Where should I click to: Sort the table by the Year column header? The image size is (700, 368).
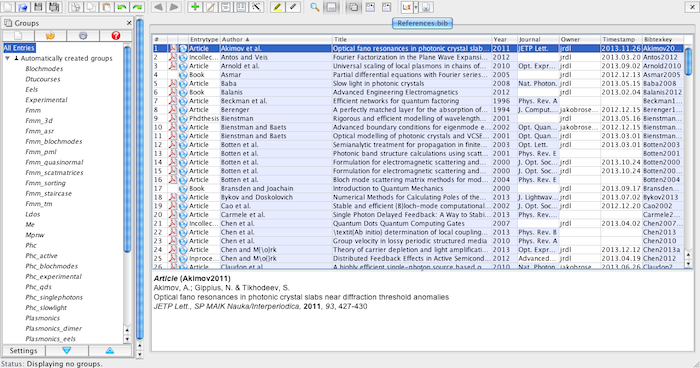[504, 39]
